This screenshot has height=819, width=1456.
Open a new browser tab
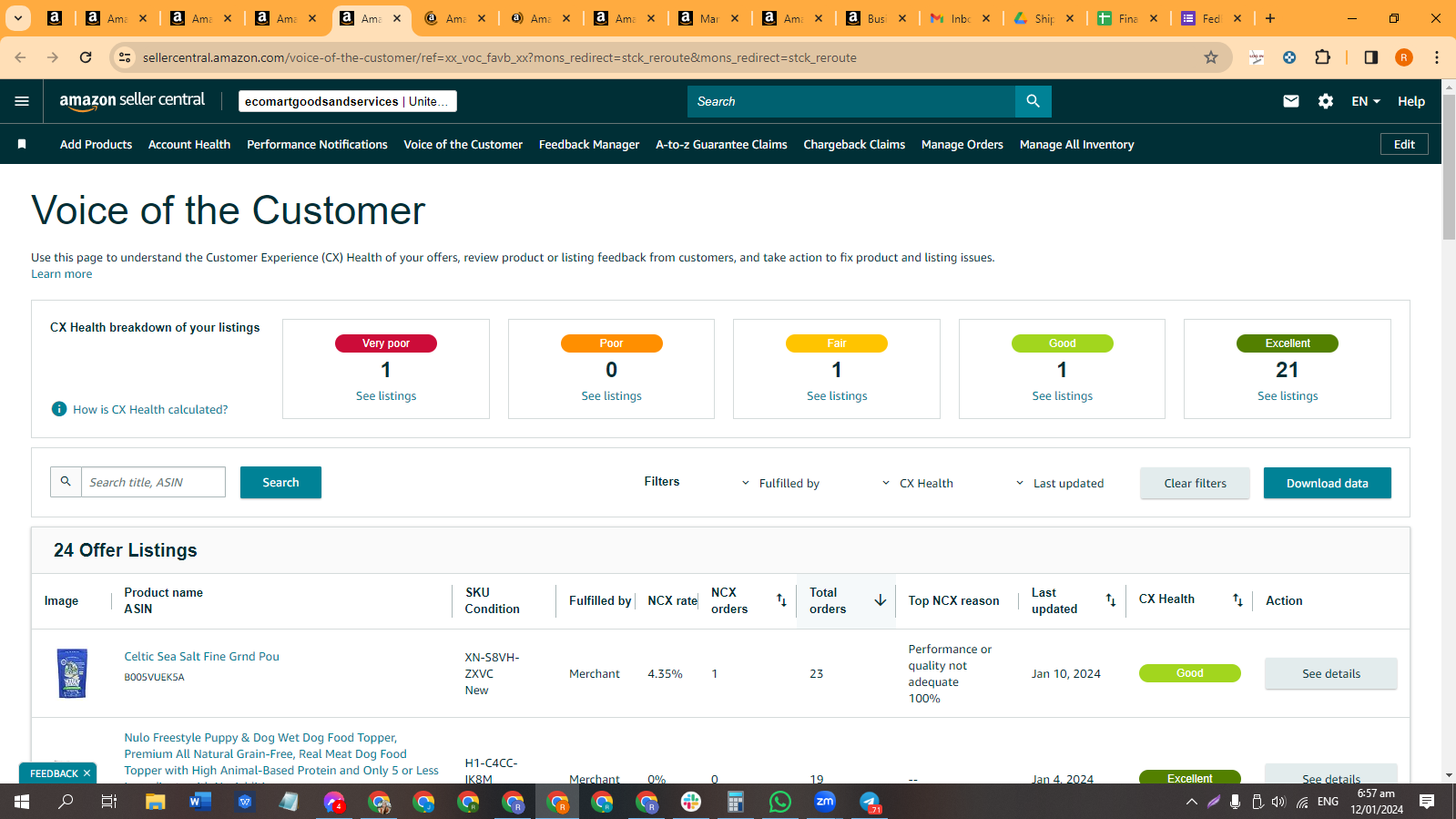(x=1270, y=18)
